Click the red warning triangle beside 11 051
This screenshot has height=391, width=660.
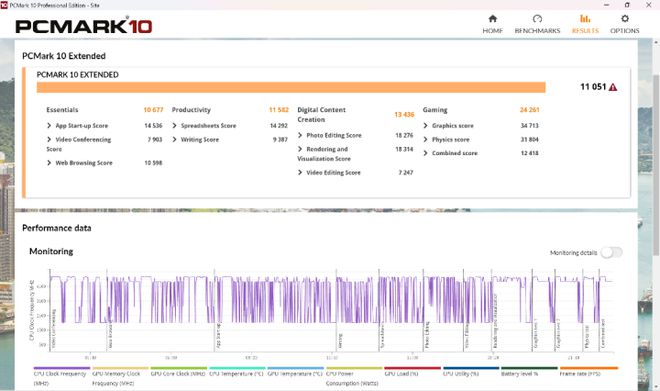coord(613,87)
